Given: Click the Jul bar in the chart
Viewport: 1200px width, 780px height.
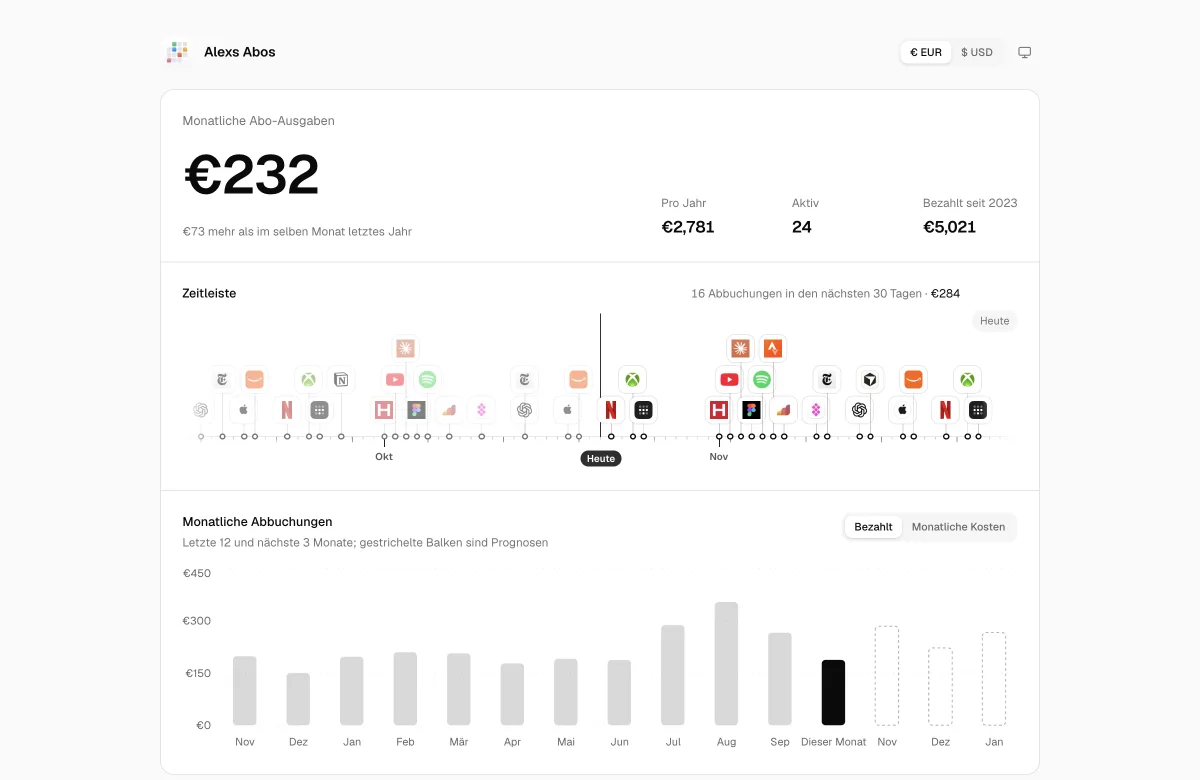Looking at the screenshot, I should (x=673, y=675).
